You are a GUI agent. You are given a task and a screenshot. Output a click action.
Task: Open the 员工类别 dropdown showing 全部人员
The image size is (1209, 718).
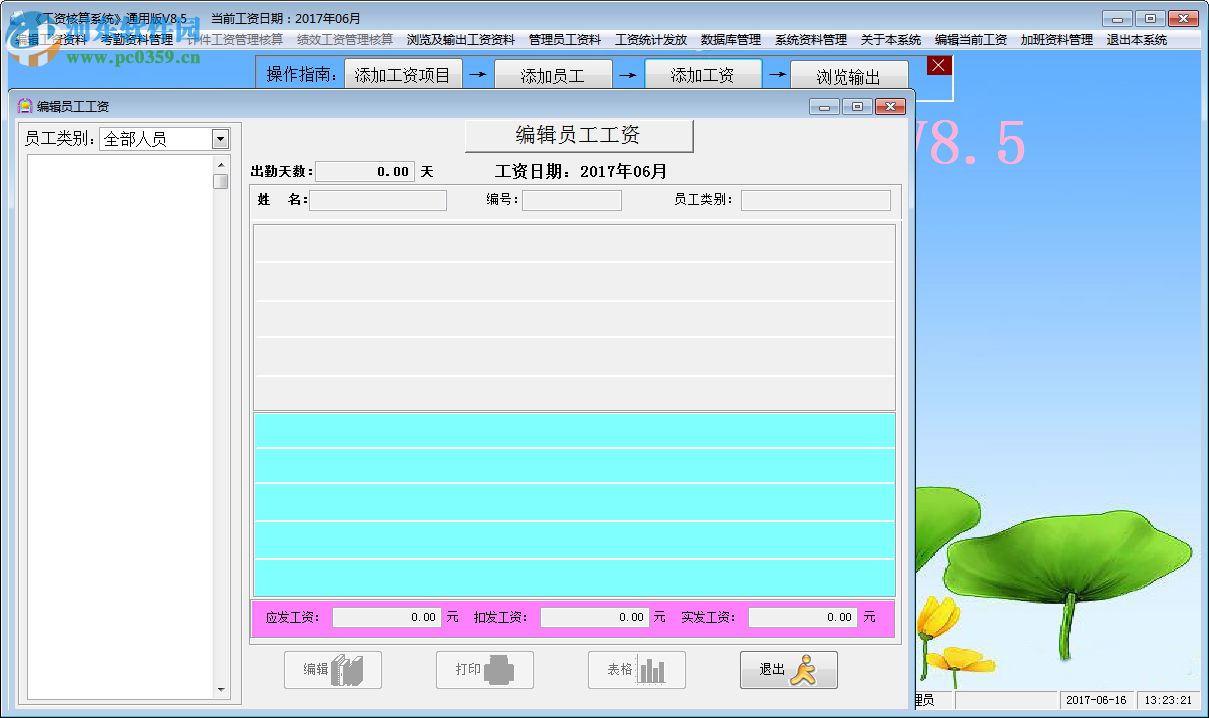tap(222, 138)
